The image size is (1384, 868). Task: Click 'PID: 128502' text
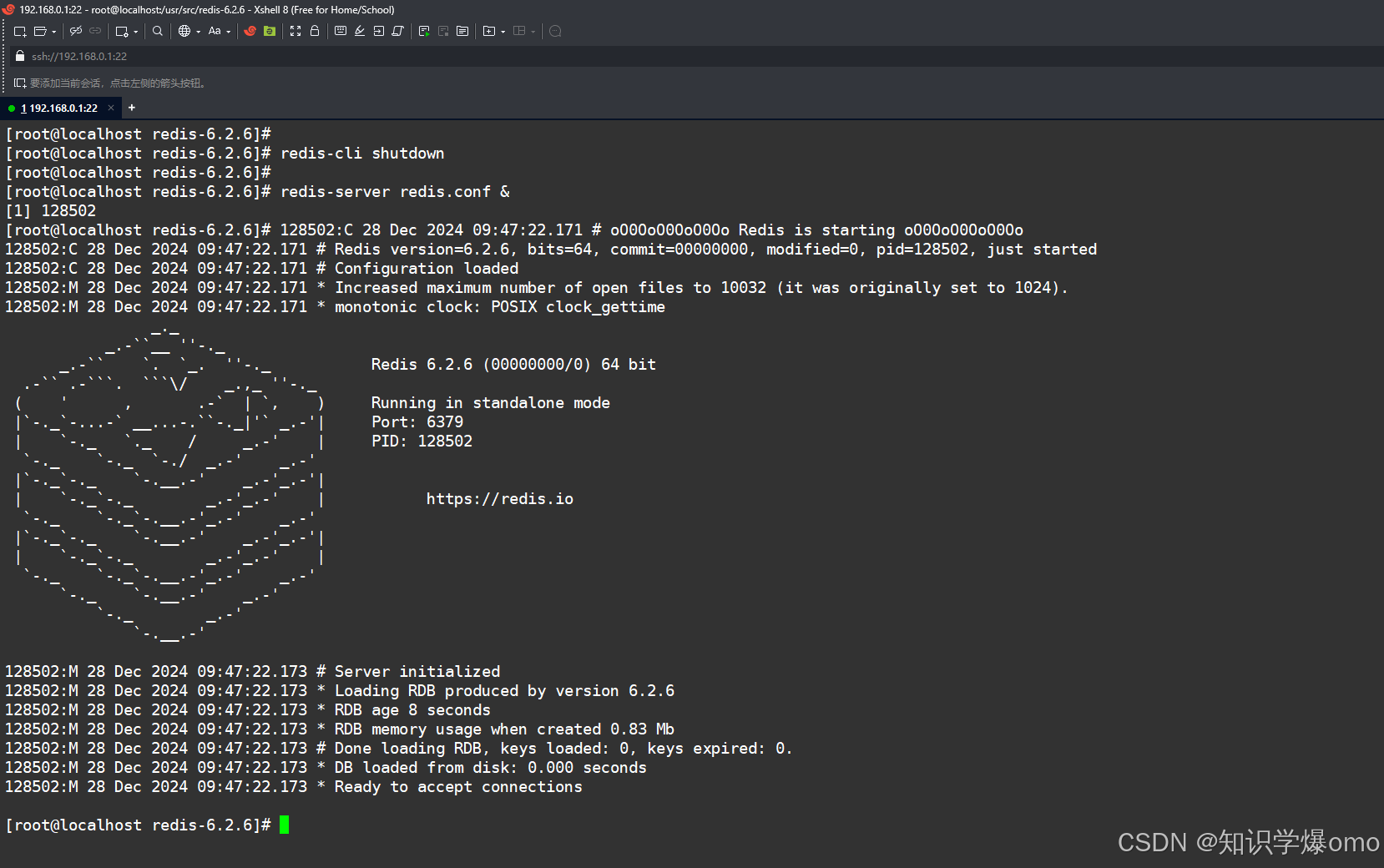[x=422, y=442]
